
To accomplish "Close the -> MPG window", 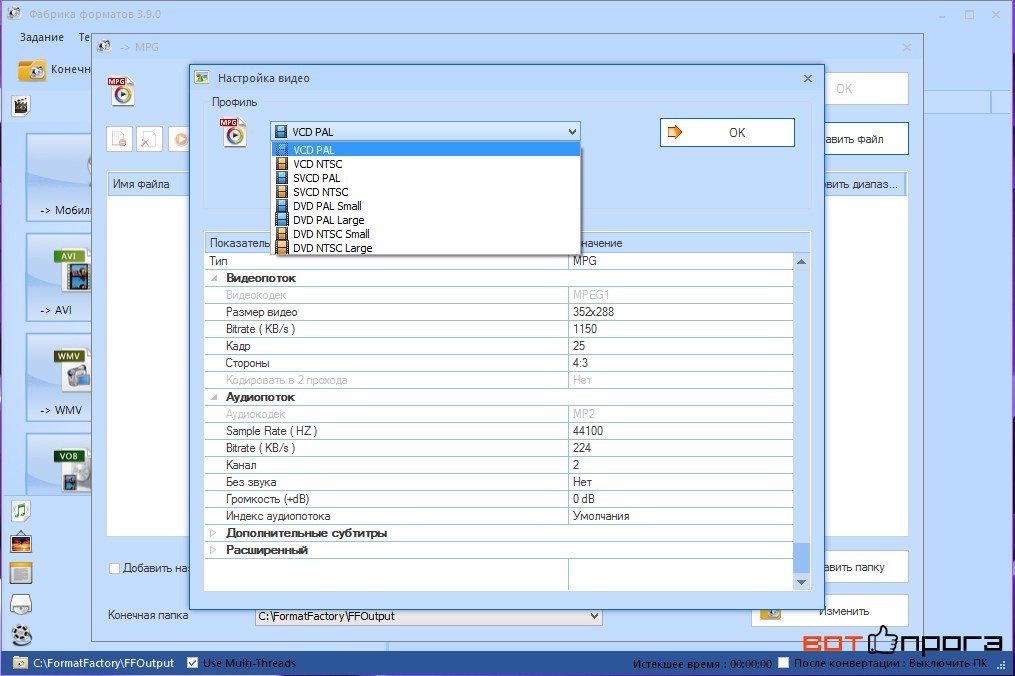I will pos(907,47).
